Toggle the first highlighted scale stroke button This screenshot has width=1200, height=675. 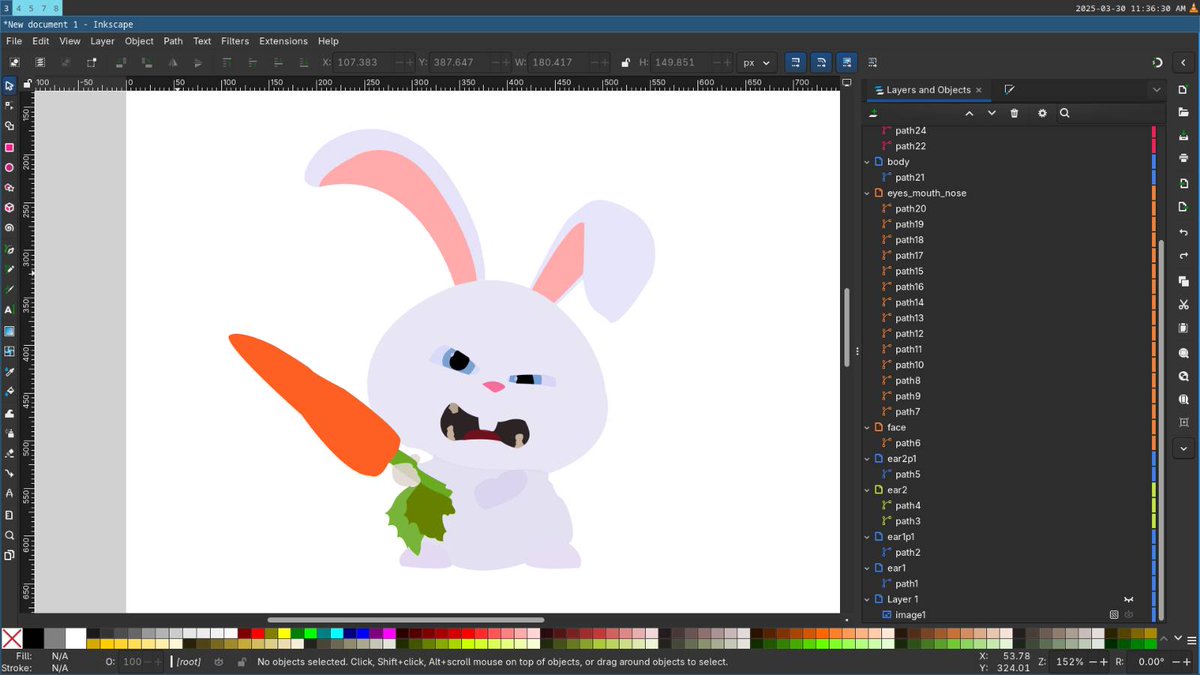click(796, 62)
